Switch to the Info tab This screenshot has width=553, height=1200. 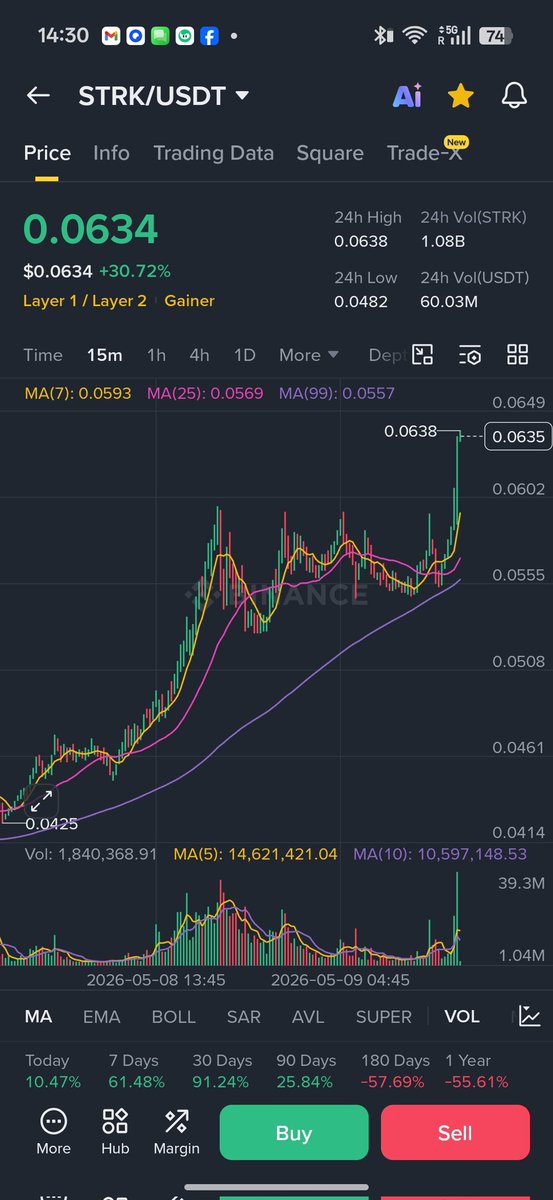(111, 153)
